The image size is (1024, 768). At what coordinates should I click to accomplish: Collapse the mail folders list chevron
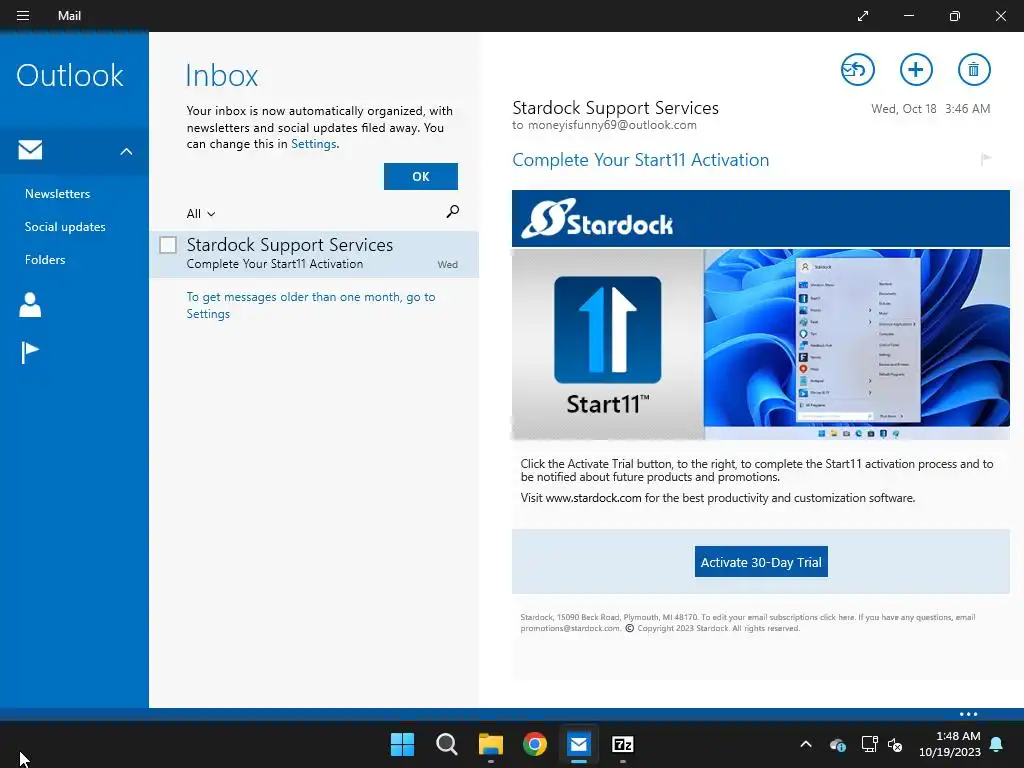tap(126, 152)
